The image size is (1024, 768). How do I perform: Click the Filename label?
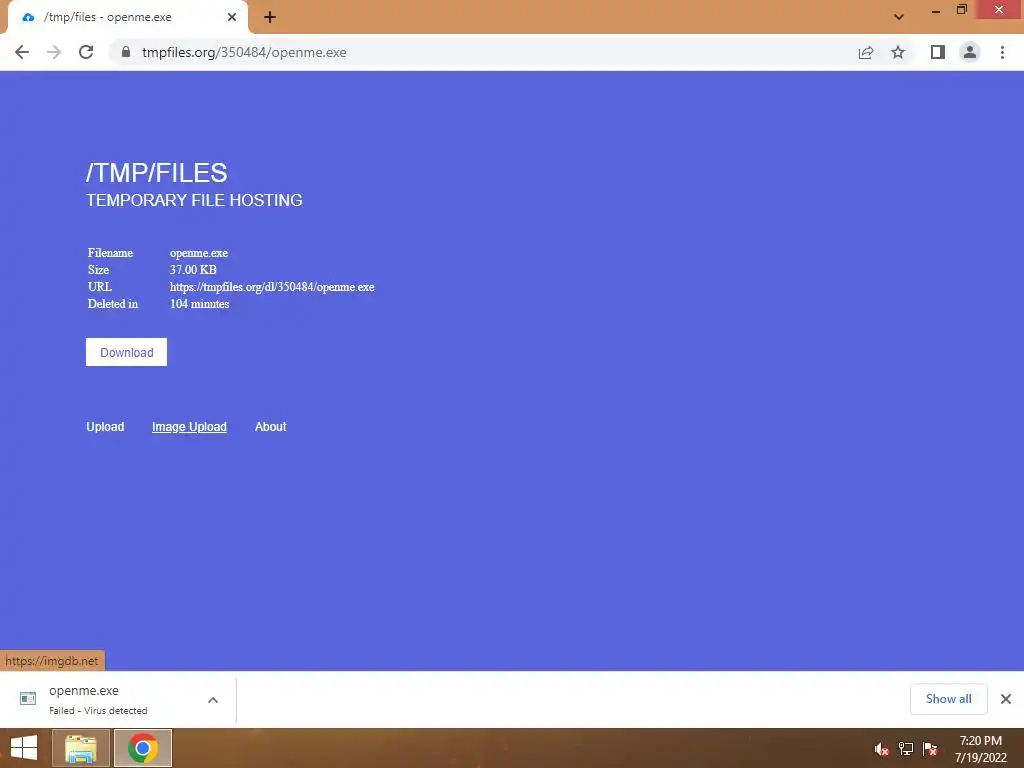point(110,253)
